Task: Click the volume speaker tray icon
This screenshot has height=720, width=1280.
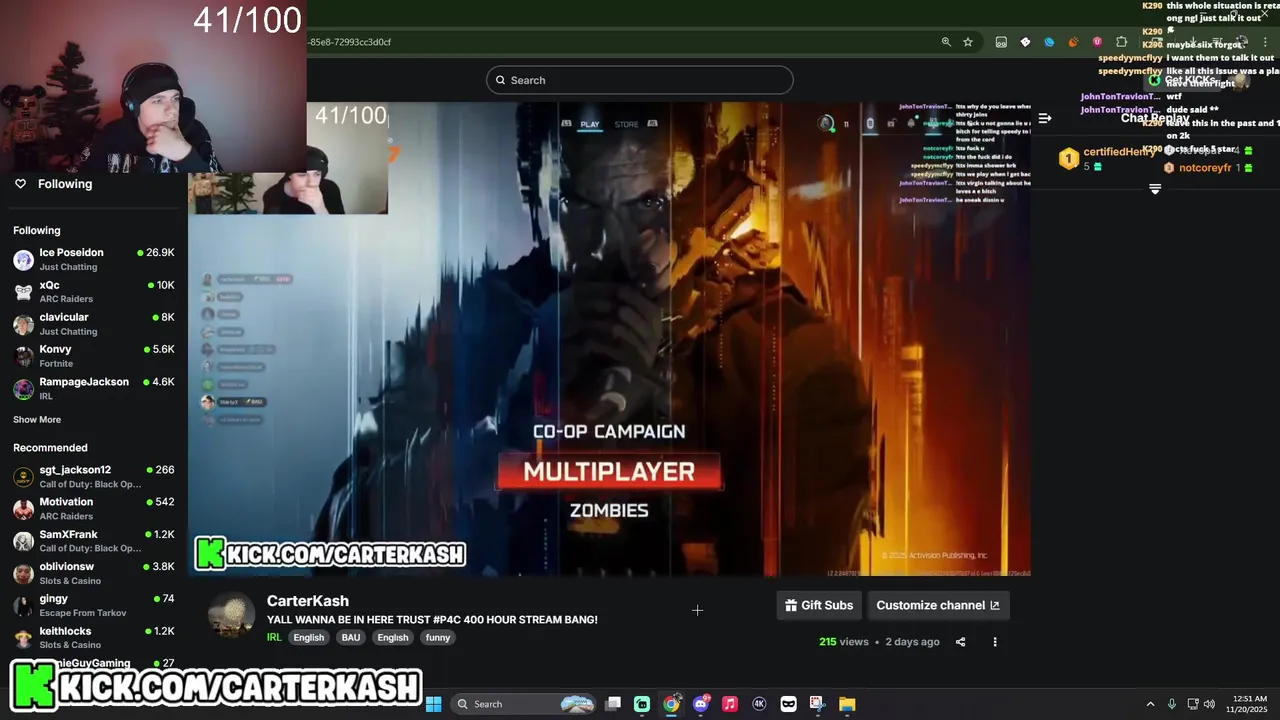Action: click(x=1209, y=704)
